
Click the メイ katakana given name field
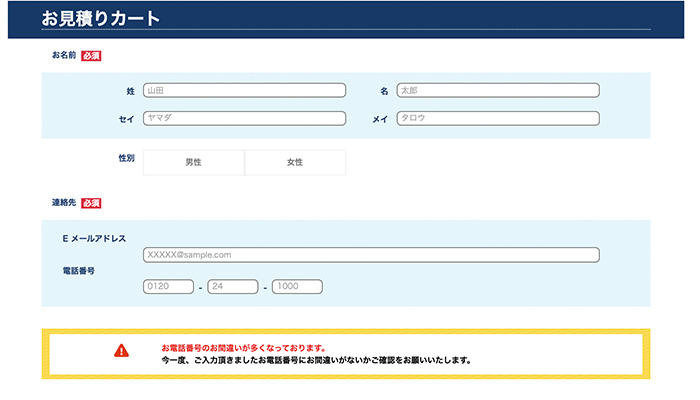498,118
